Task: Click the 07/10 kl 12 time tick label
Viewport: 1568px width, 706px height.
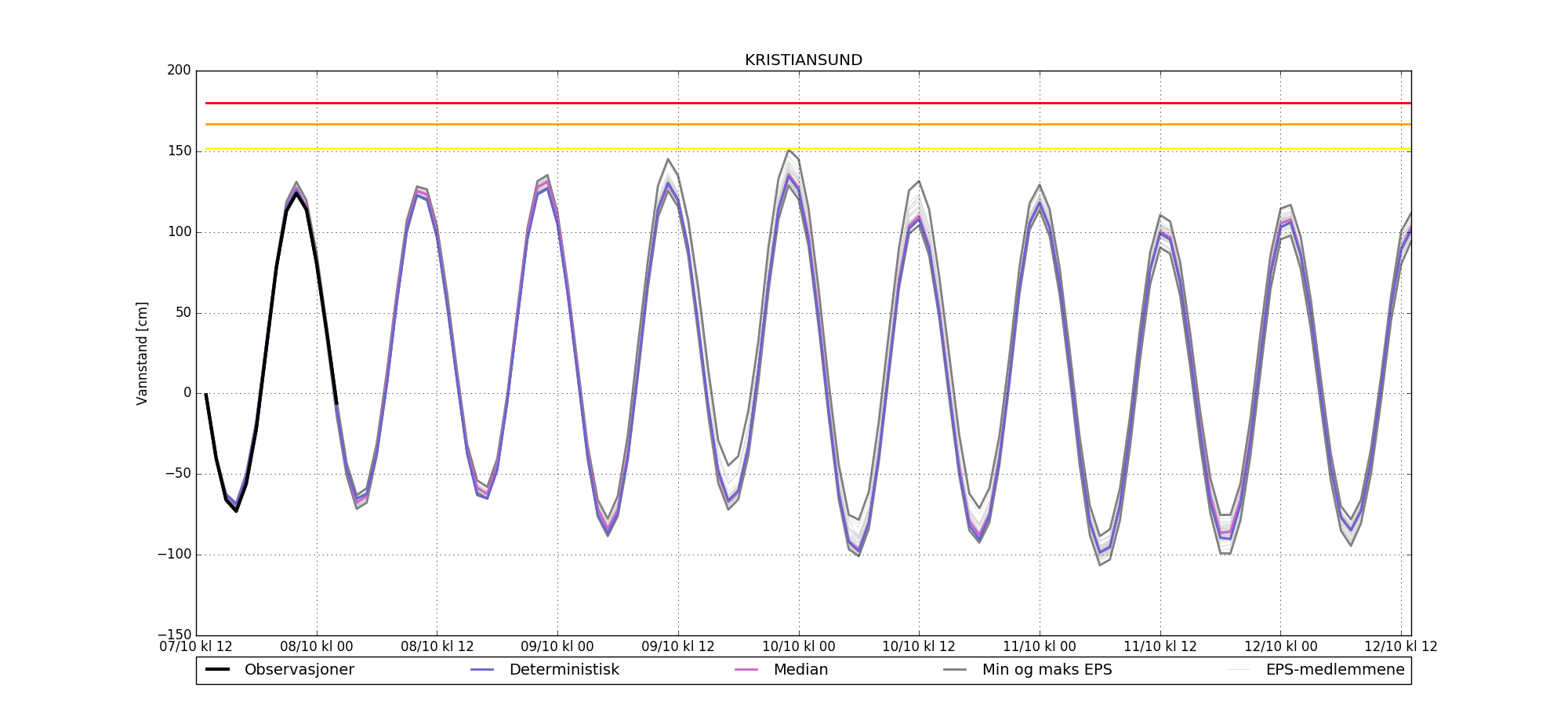Action: pos(196,647)
